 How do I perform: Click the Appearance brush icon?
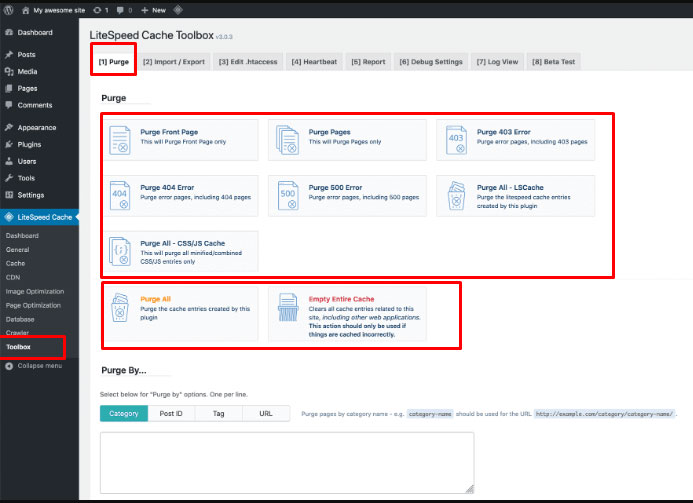(x=9, y=127)
